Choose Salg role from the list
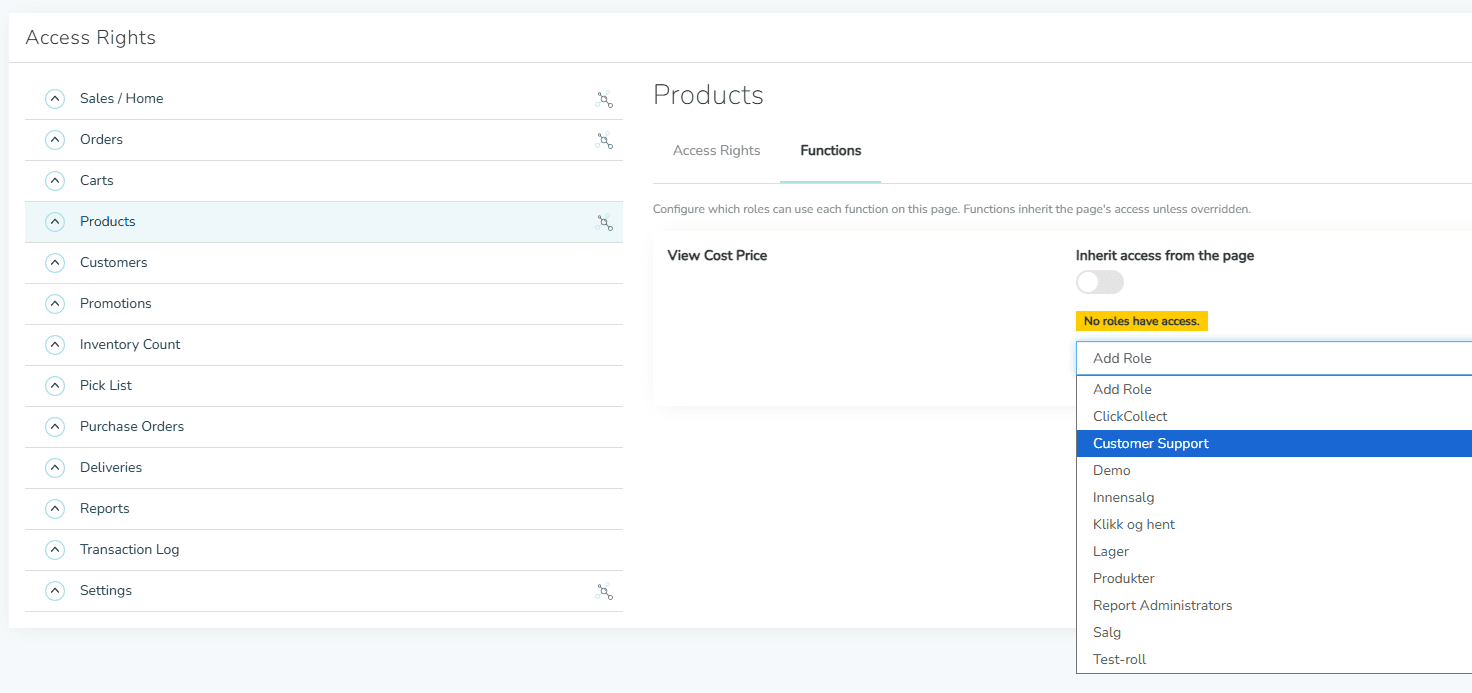This screenshot has width=1472, height=693. click(1274, 633)
